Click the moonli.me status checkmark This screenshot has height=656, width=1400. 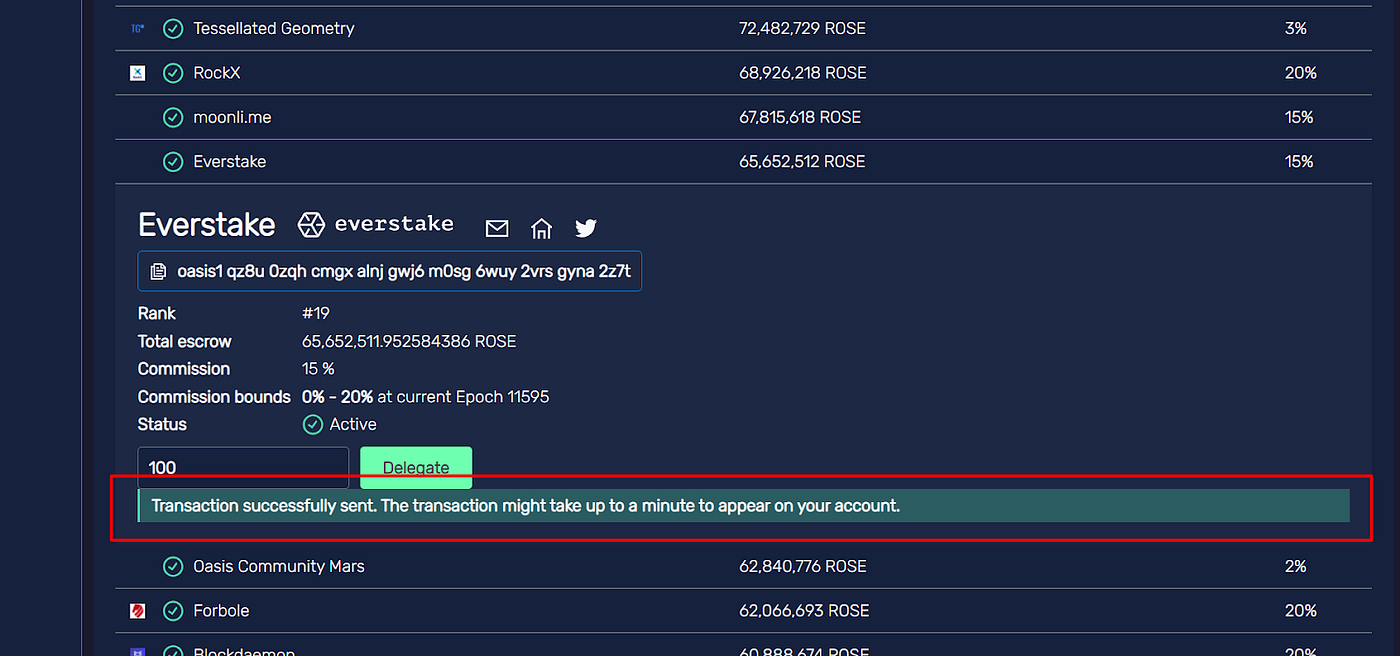pyautogui.click(x=173, y=117)
